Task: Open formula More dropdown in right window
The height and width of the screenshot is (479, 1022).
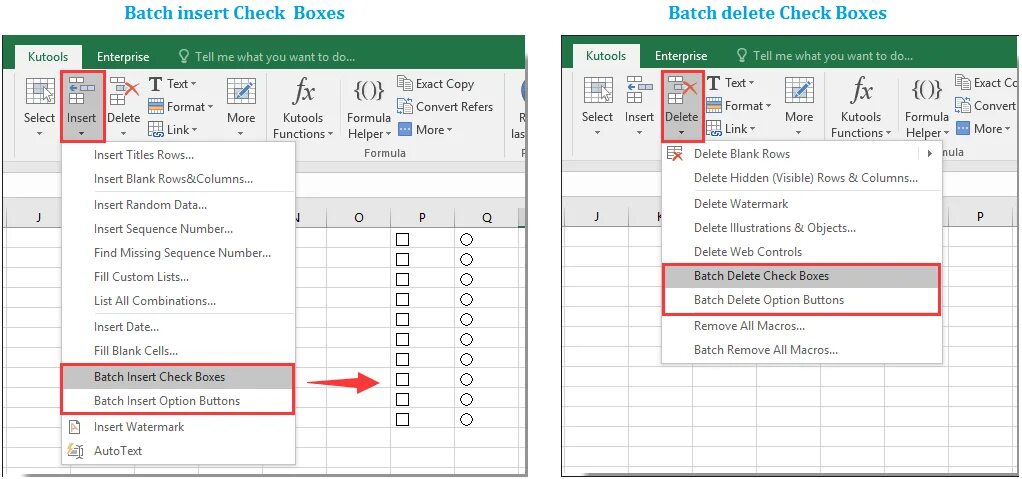Action: click(x=983, y=128)
